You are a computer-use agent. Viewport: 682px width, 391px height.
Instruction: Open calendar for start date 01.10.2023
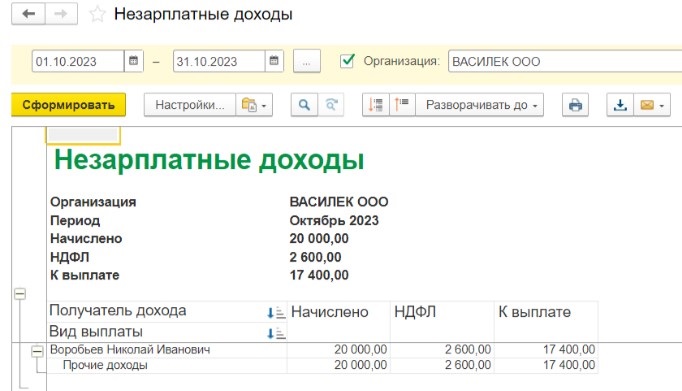pos(134,61)
